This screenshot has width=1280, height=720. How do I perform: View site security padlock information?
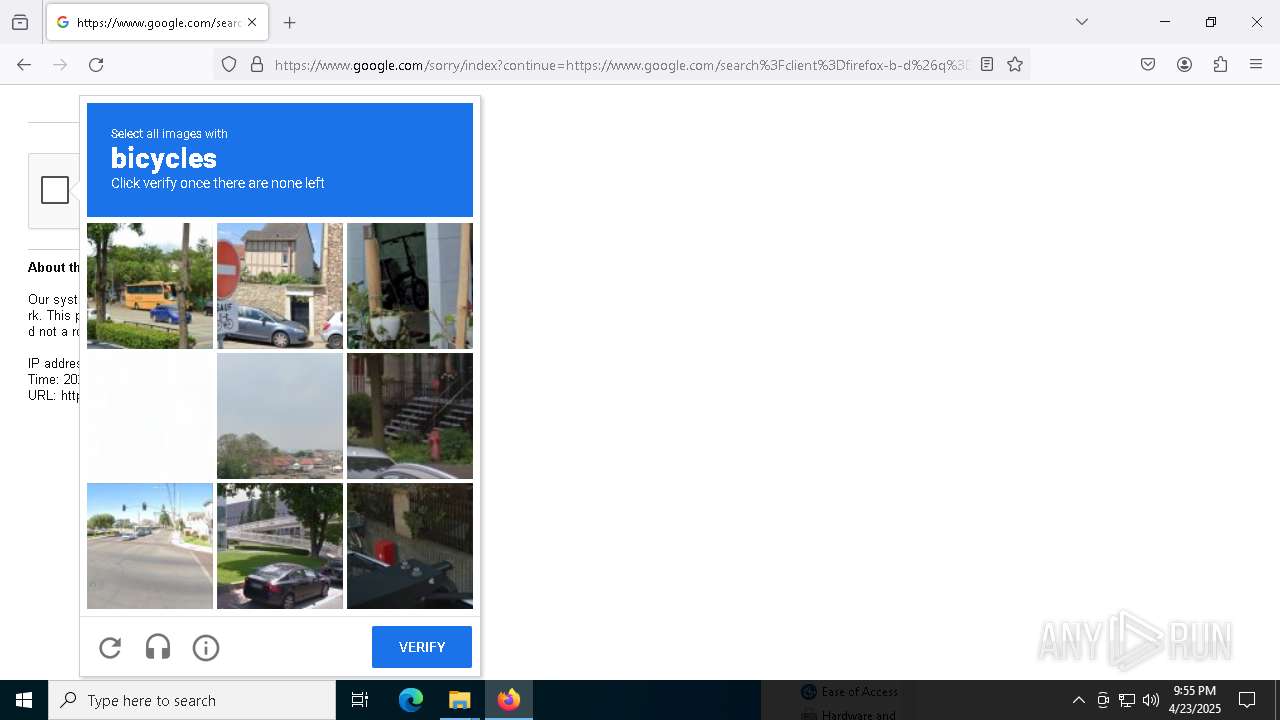coord(257,65)
